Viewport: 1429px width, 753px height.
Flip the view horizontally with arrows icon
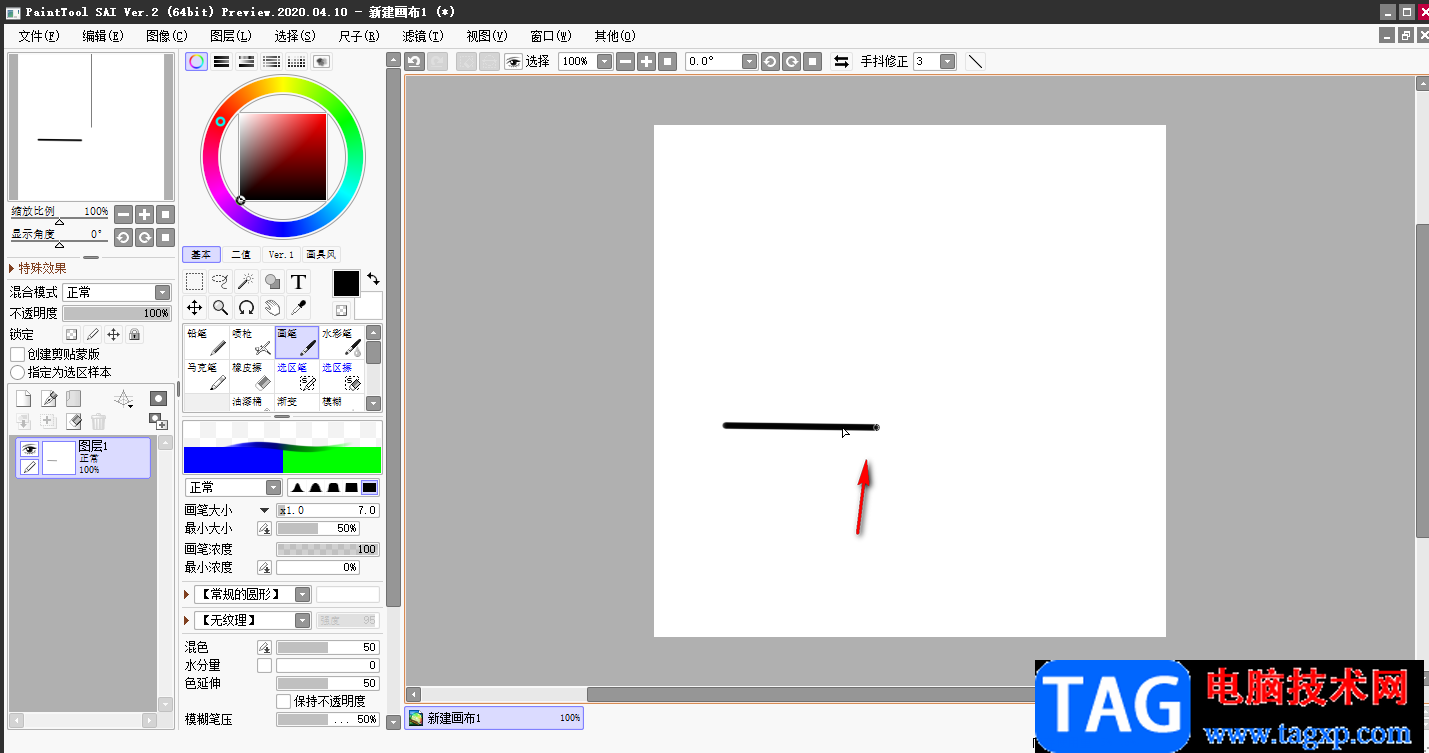coord(842,61)
